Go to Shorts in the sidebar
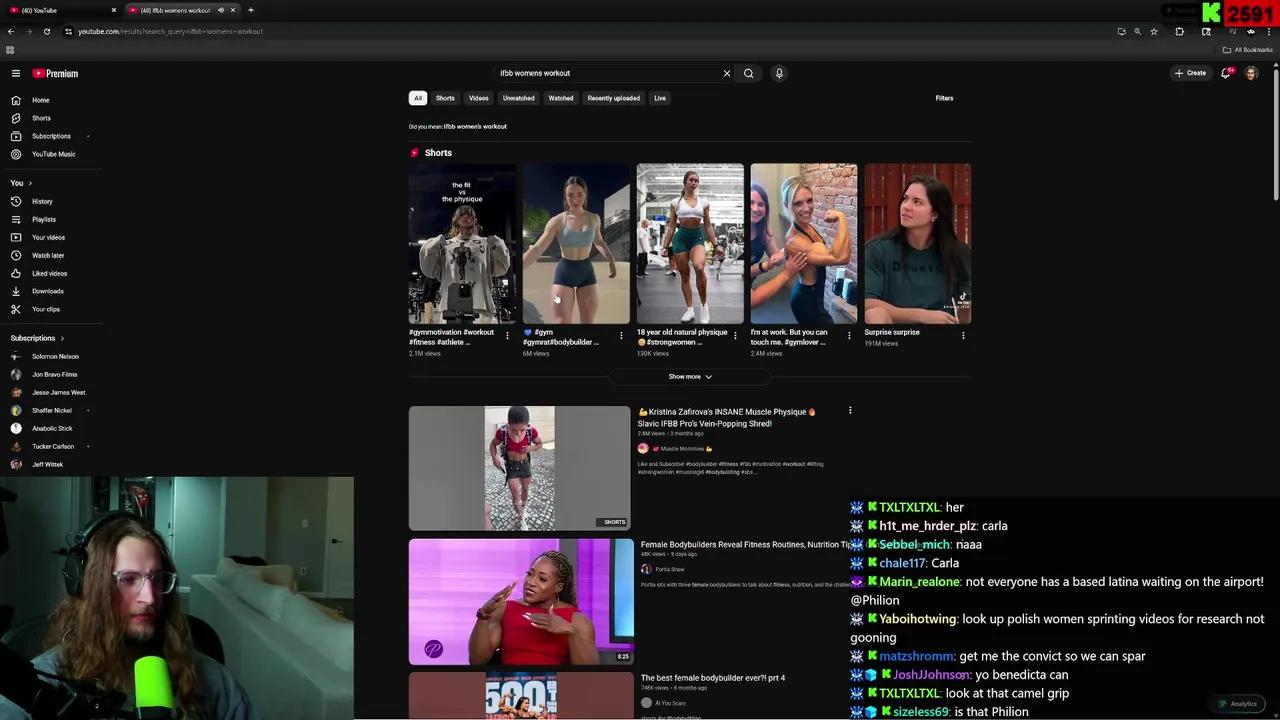 click(41, 118)
